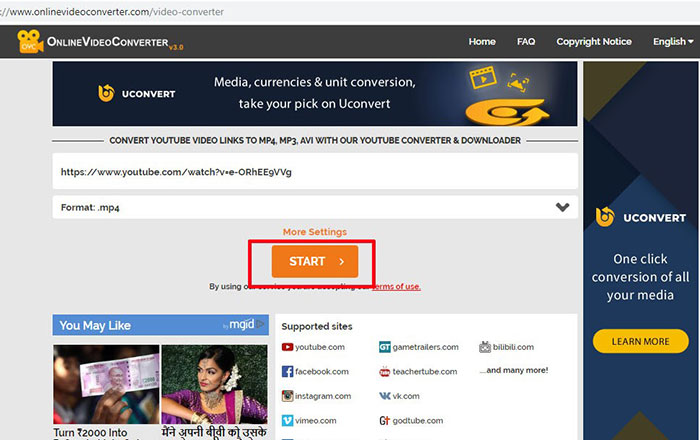Click the Vimeo icon in Supported sites
The image size is (700, 440).
pos(287,421)
